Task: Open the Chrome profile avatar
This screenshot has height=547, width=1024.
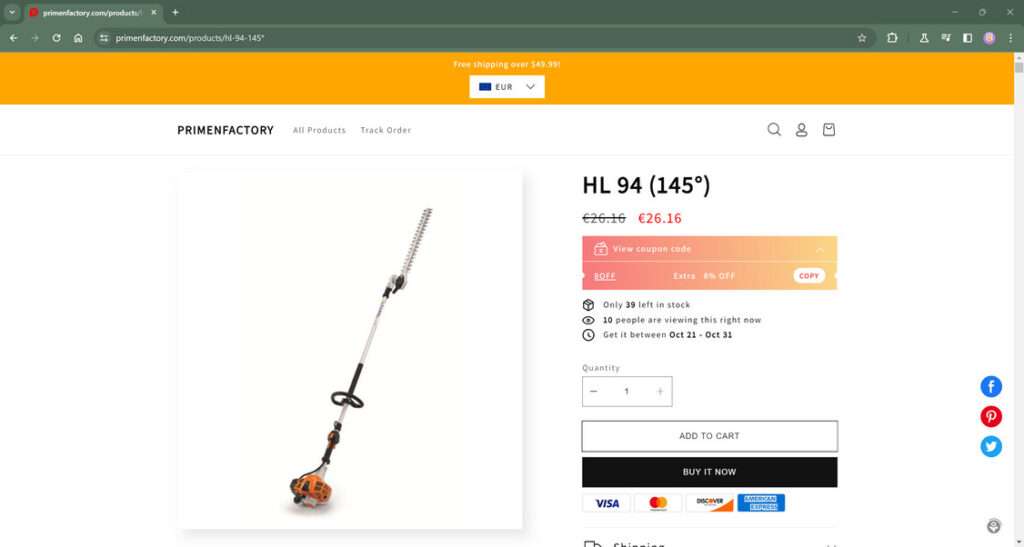Action: click(x=989, y=38)
